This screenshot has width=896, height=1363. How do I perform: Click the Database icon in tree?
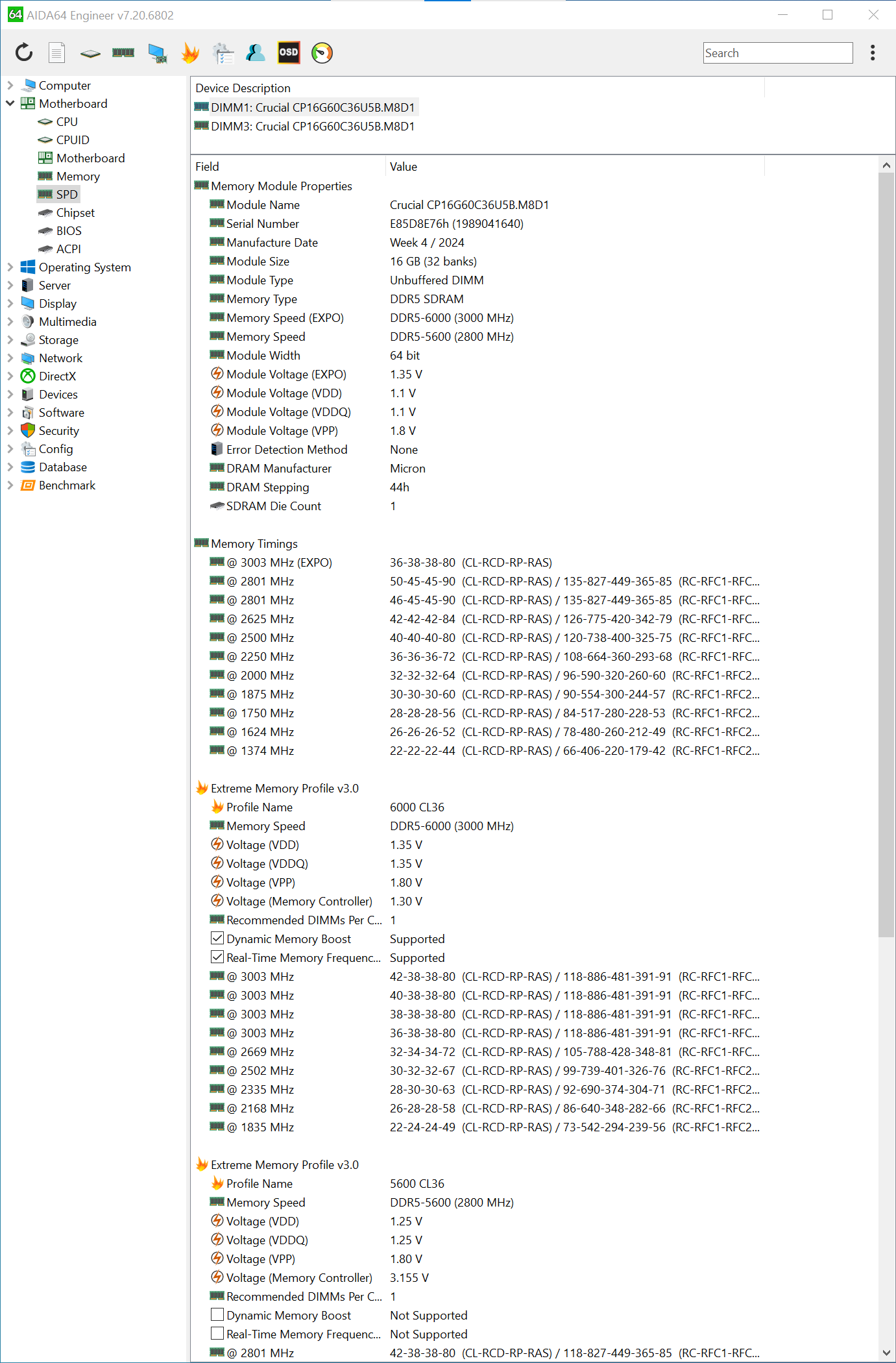click(x=28, y=467)
